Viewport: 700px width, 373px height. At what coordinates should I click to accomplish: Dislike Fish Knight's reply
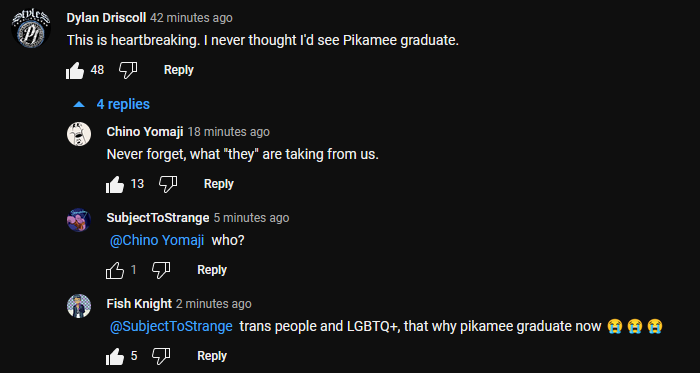[x=161, y=356]
